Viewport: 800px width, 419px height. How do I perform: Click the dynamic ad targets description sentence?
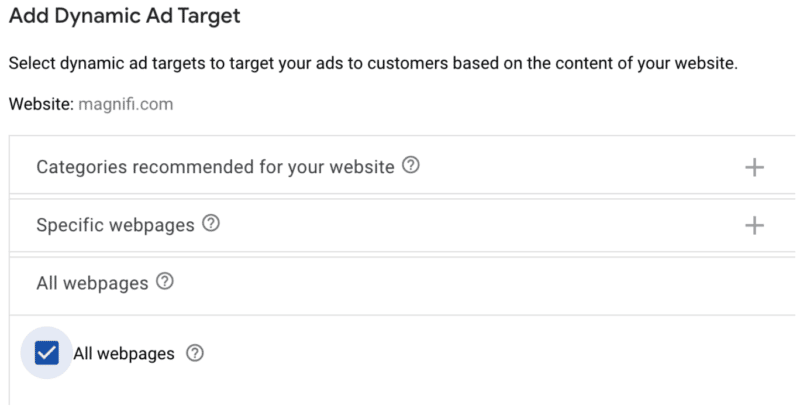(372, 64)
